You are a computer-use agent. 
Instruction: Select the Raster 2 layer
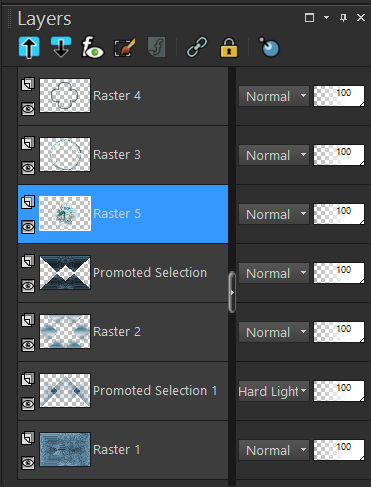pyautogui.click(x=123, y=332)
